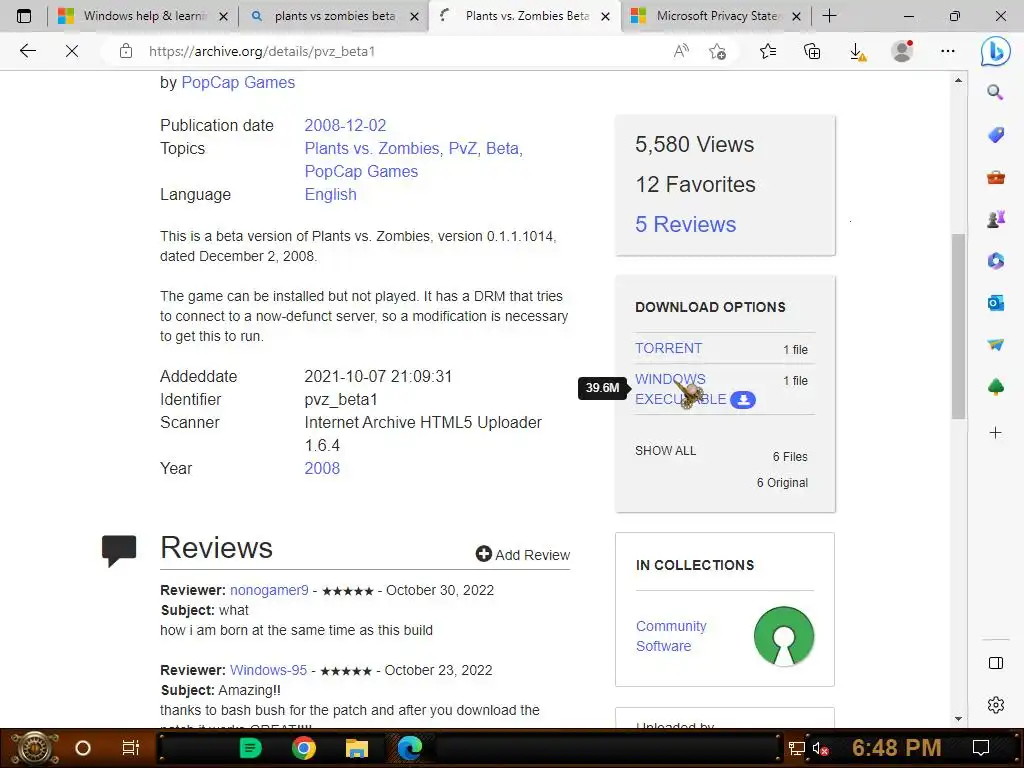Open the Microsoft 365 sidebar icon
The width and height of the screenshot is (1024, 768).
click(x=995, y=261)
